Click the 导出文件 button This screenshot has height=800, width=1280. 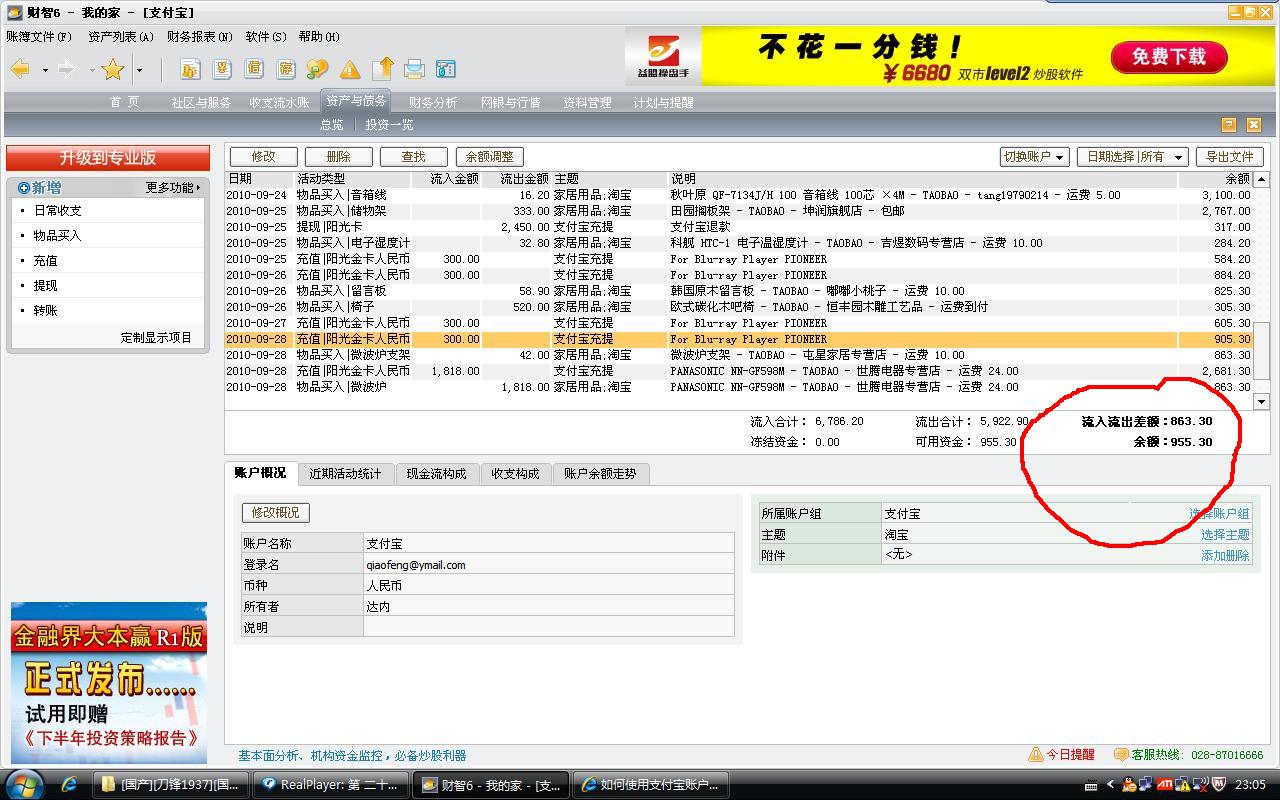pyautogui.click(x=1229, y=157)
